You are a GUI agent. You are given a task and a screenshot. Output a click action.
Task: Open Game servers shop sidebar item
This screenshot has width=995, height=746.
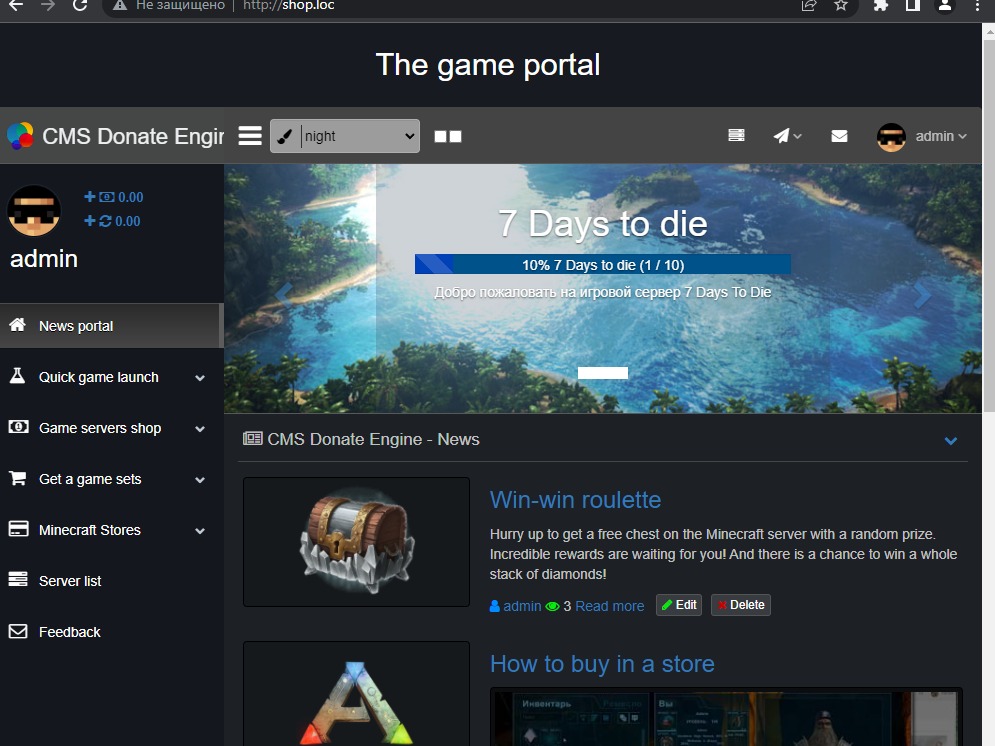[x=100, y=428]
